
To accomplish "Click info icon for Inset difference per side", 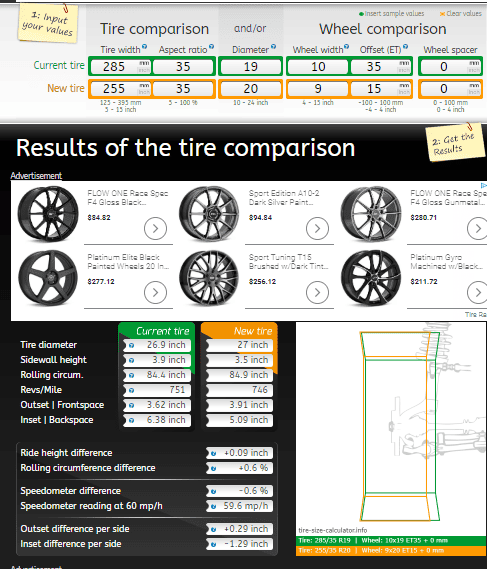I will coord(213,544).
